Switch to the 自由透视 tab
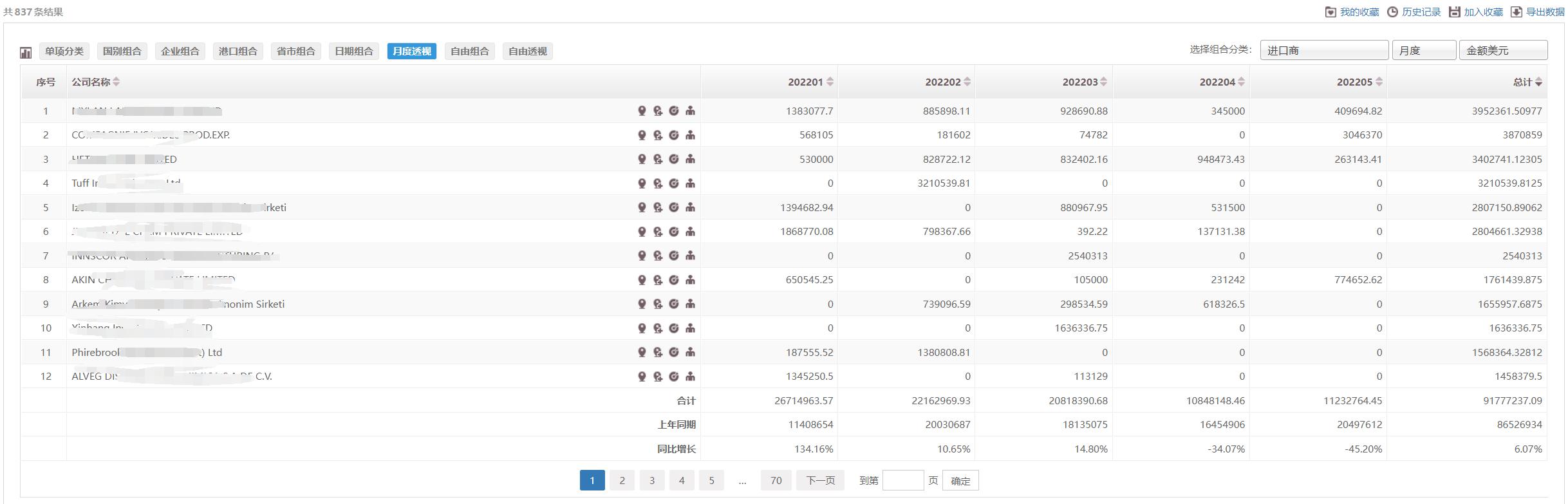This screenshot has width=1568, height=504. (x=528, y=51)
